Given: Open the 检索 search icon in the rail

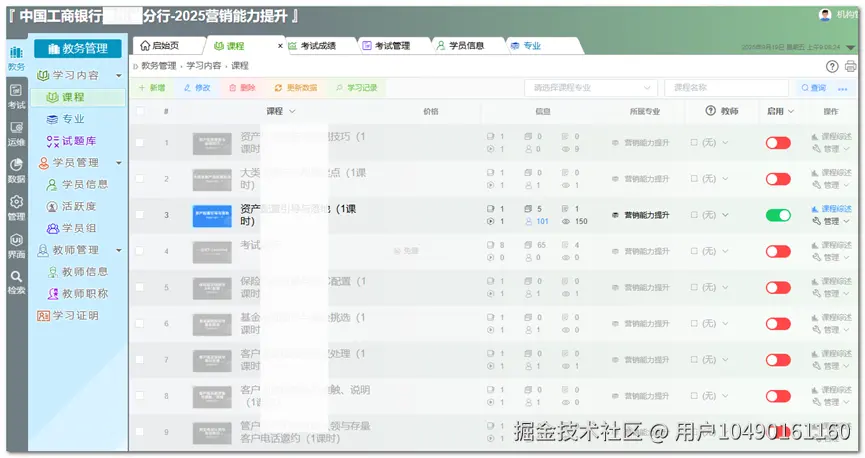Looking at the screenshot, I should pos(17,283).
